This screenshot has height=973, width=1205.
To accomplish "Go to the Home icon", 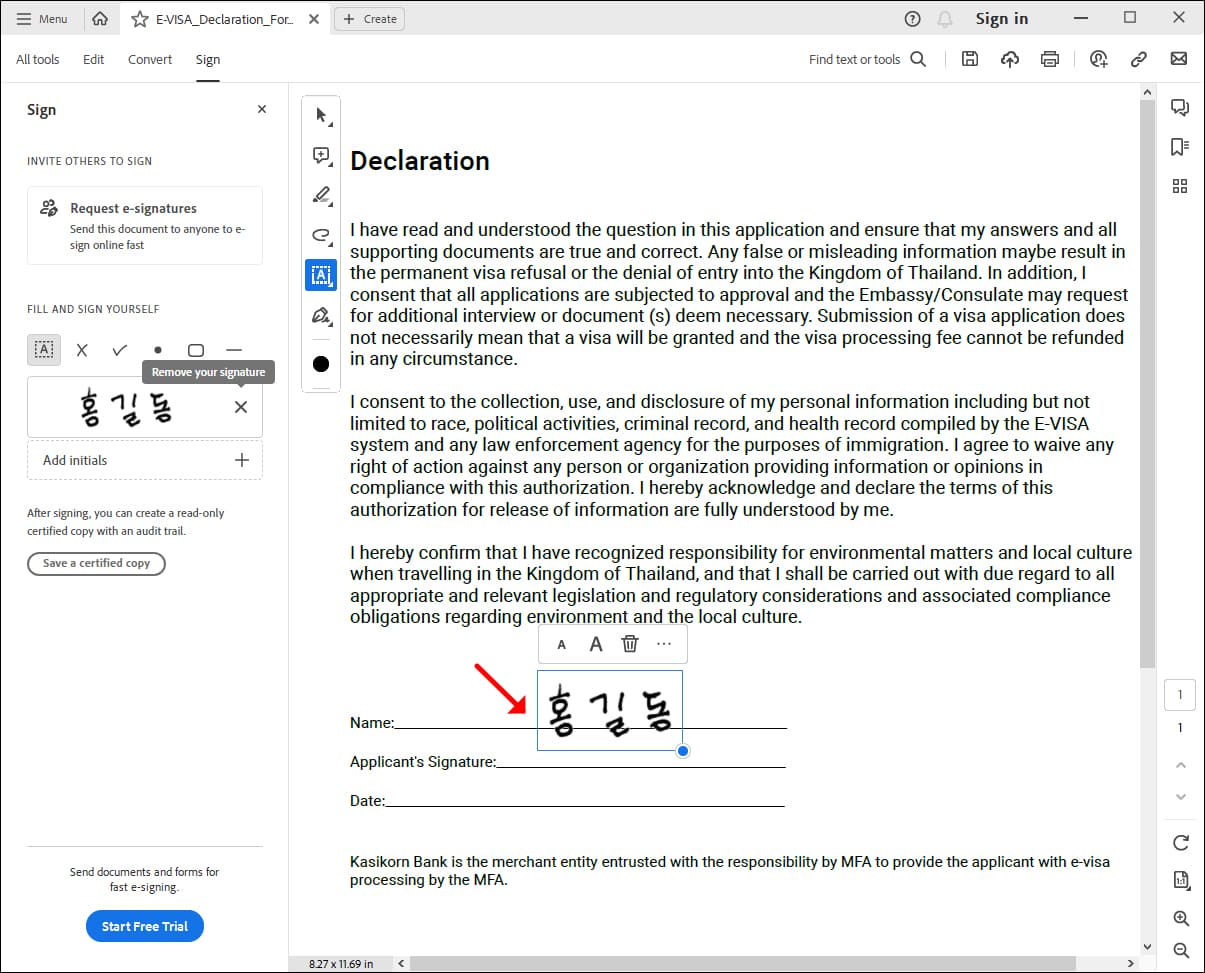I will point(100,19).
